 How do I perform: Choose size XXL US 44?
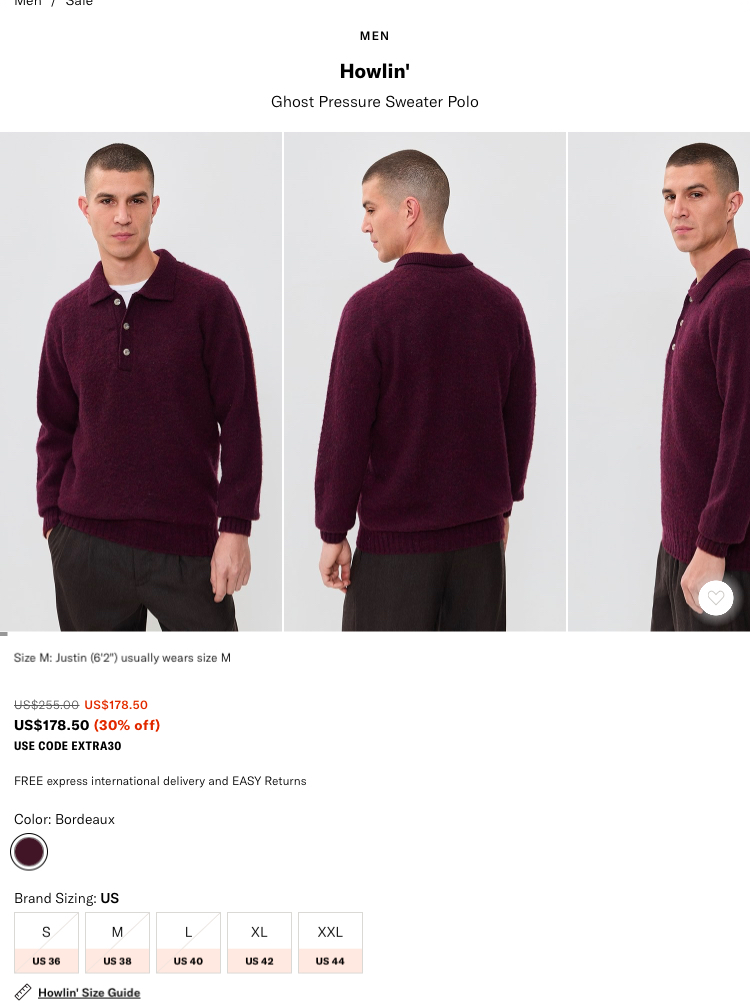[x=330, y=942]
